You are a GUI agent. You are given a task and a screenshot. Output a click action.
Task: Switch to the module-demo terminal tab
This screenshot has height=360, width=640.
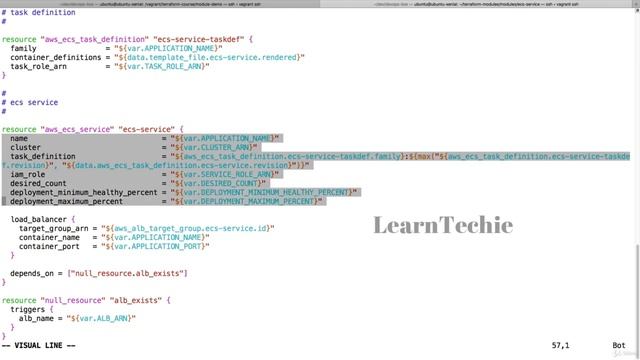[160, 4]
